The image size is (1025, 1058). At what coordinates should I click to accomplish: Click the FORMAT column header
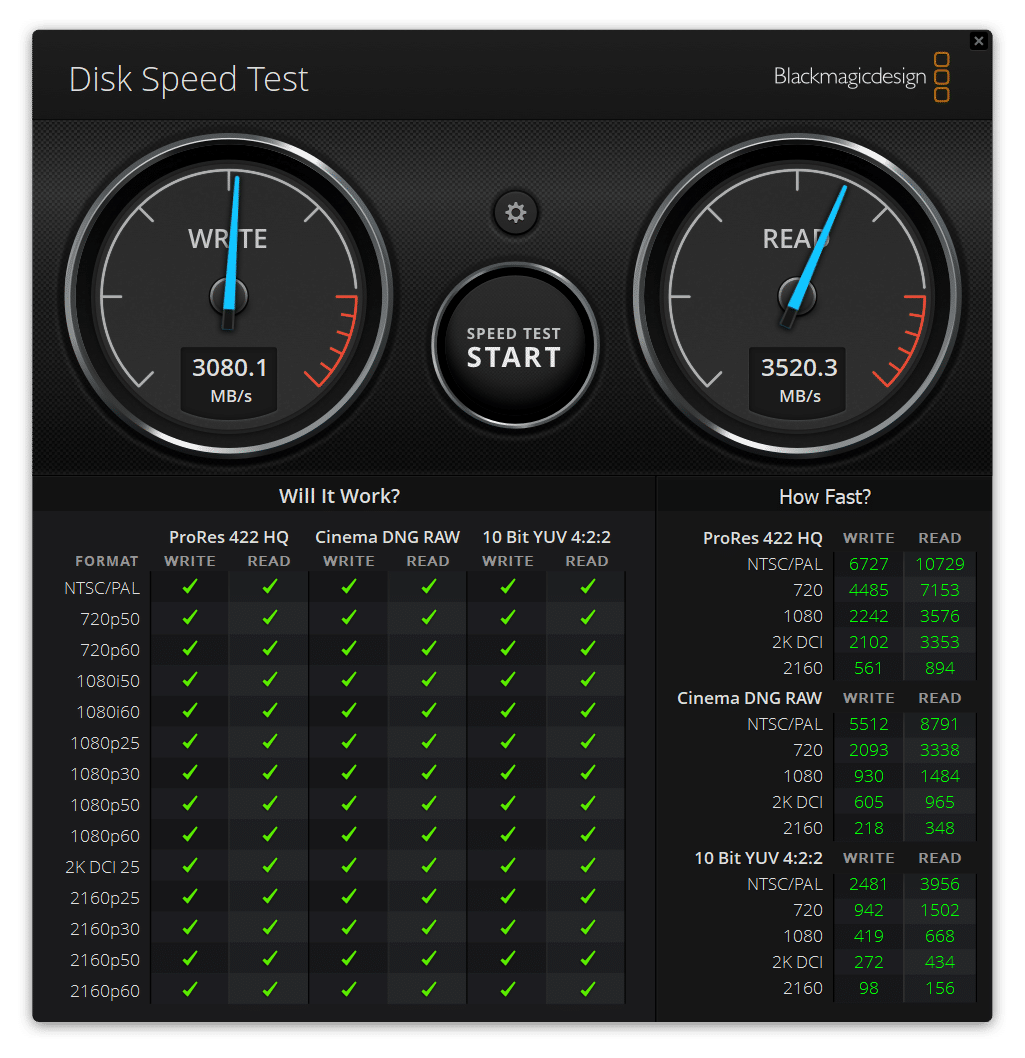[107, 561]
